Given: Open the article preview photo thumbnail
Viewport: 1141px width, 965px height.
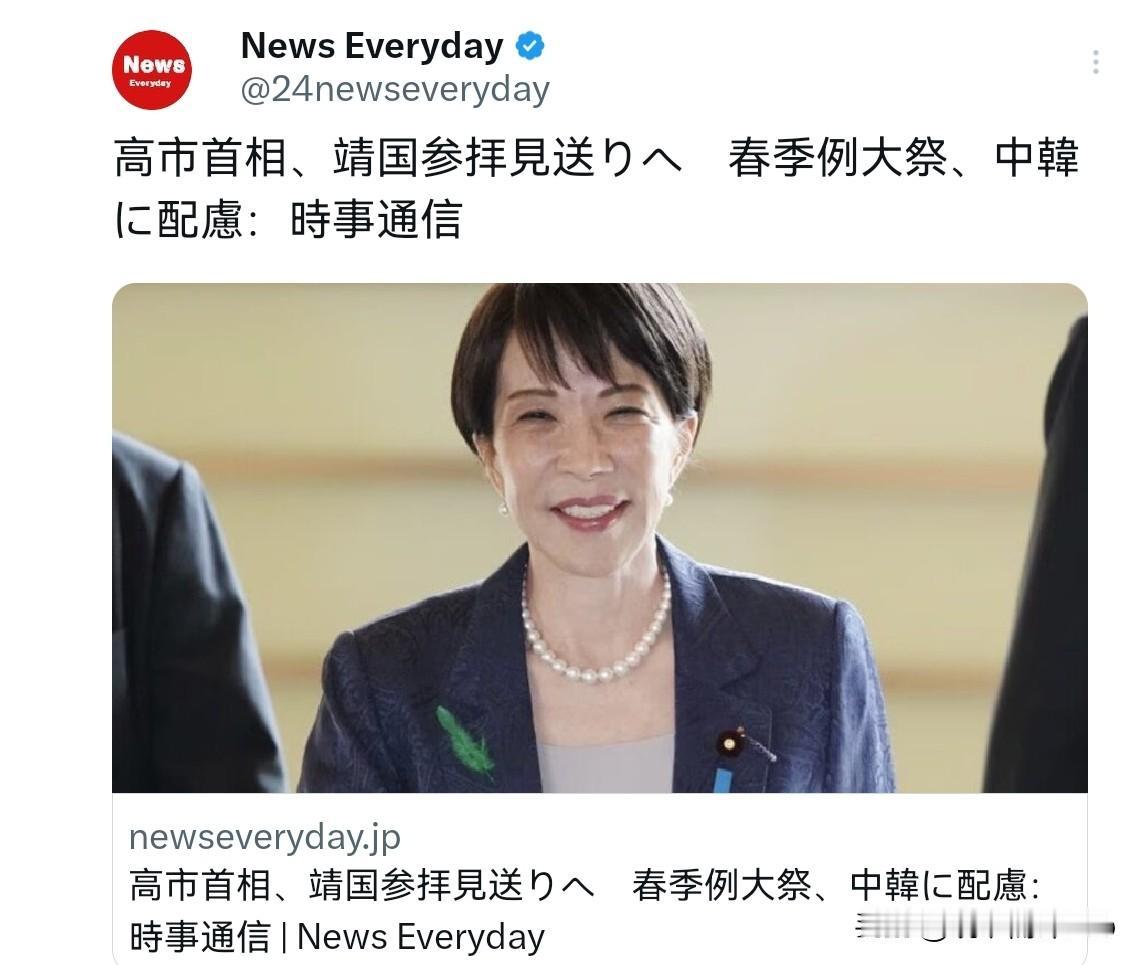Looking at the screenshot, I should click(600, 537).
